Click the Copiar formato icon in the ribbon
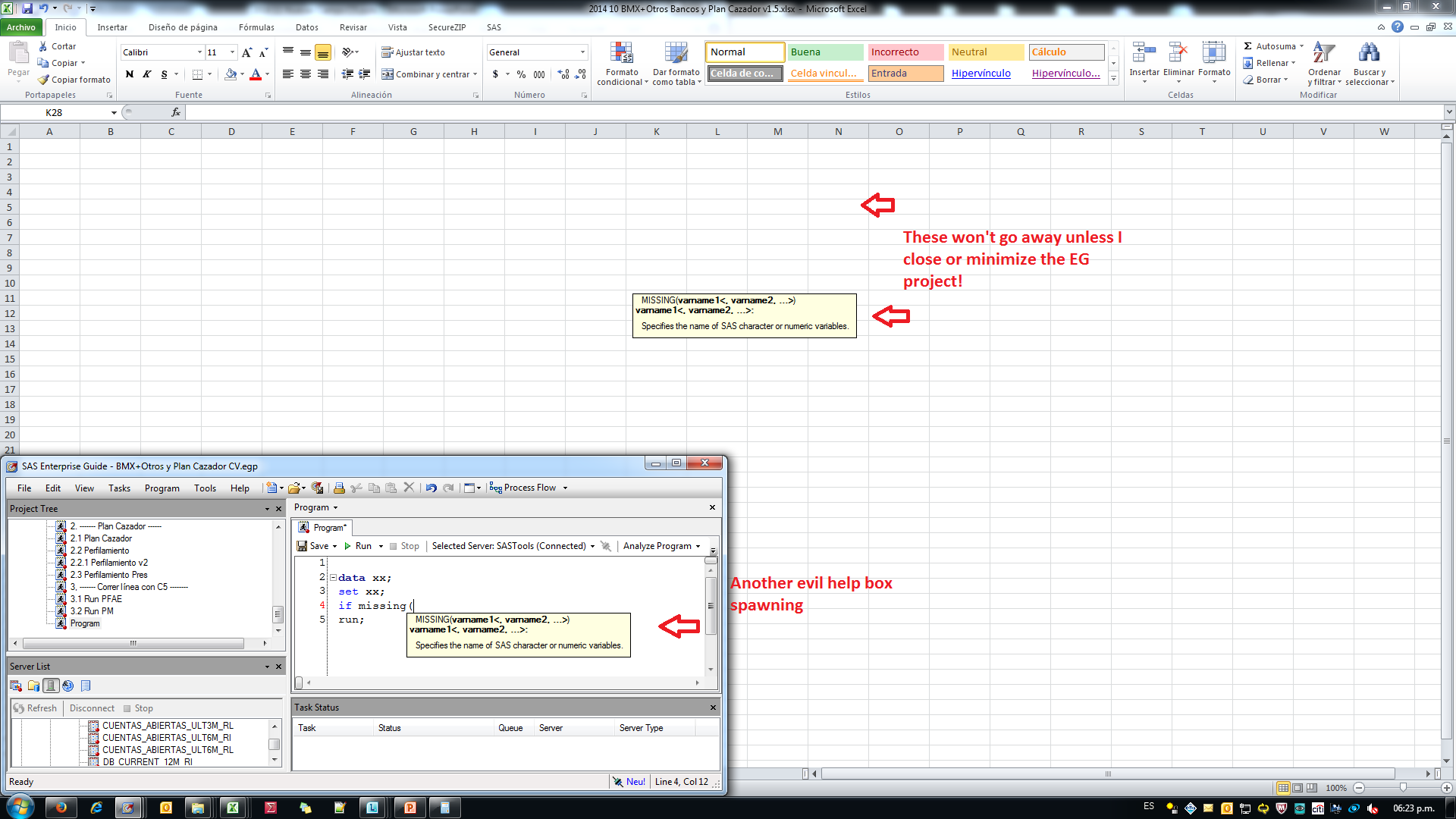 click(43, 79)
